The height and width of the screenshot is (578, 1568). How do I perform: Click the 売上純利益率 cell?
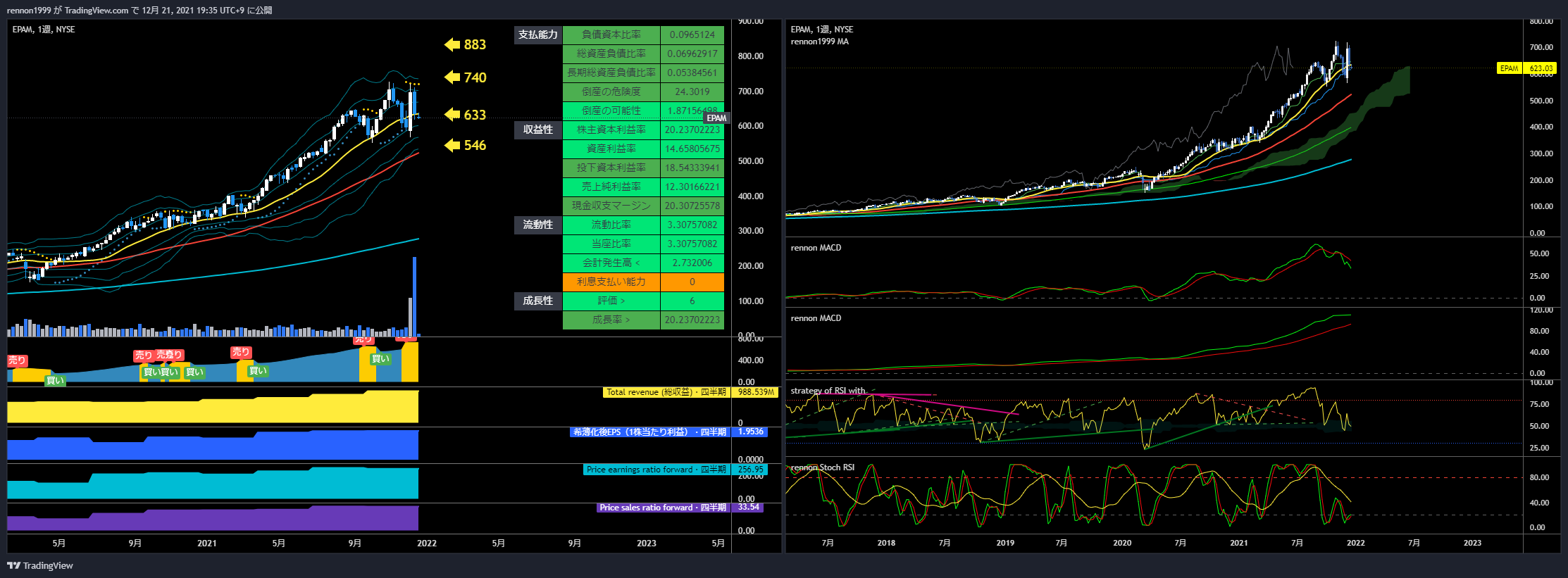[611, 187]
